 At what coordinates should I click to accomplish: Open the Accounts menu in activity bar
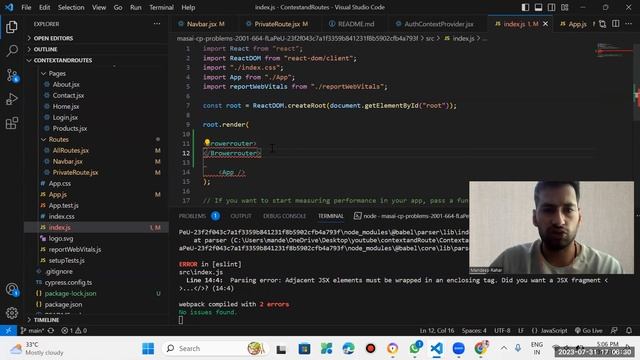click(12, 289)
